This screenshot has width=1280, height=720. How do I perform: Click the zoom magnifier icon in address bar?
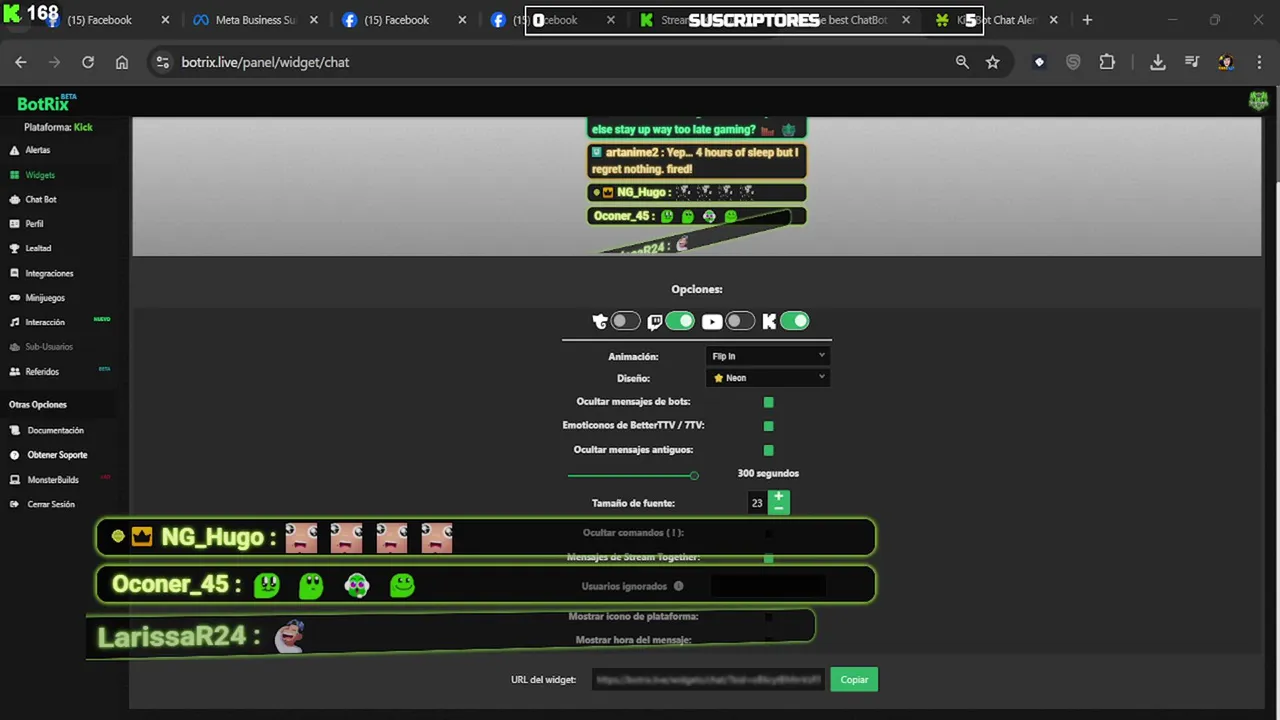[x=962, y=62]
